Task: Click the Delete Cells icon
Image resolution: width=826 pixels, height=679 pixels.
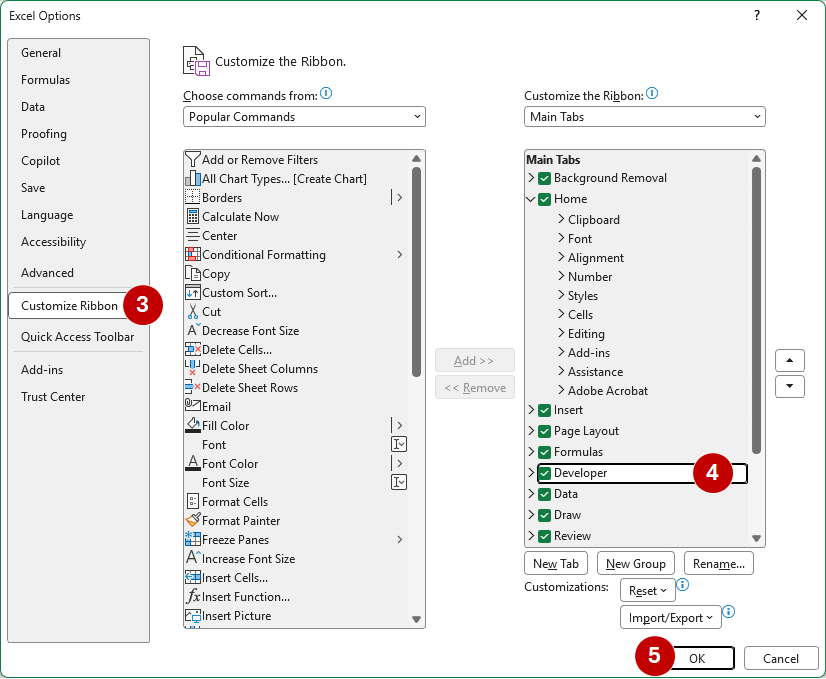Action: point(193,349)
